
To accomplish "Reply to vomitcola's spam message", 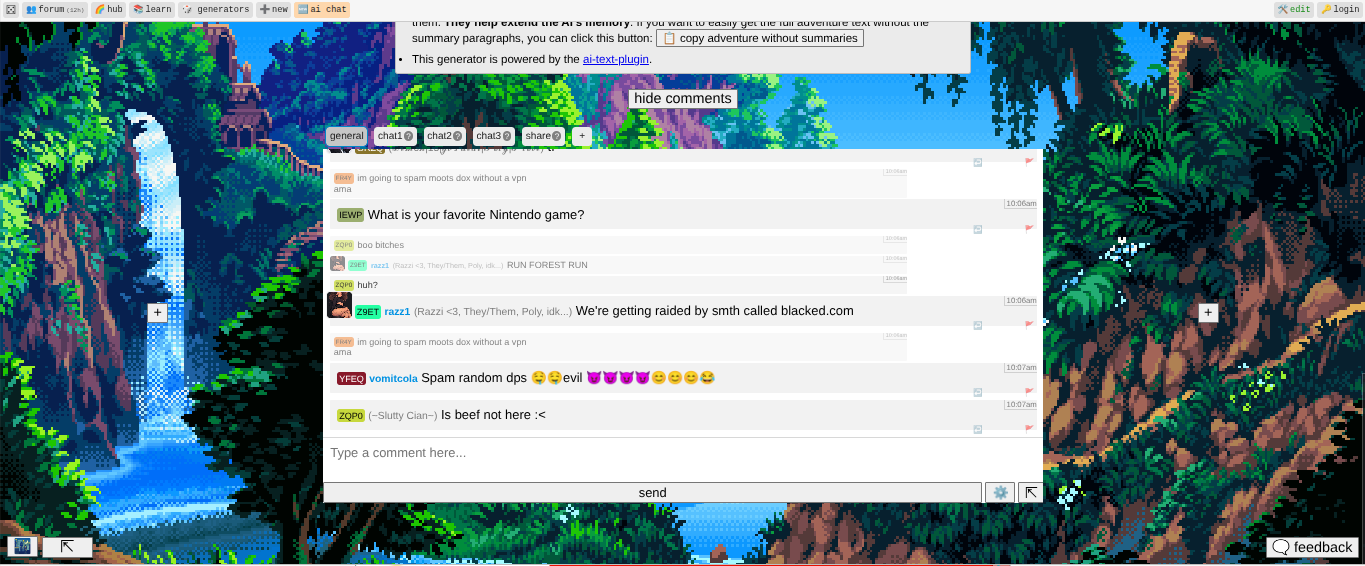I will 978,392.
